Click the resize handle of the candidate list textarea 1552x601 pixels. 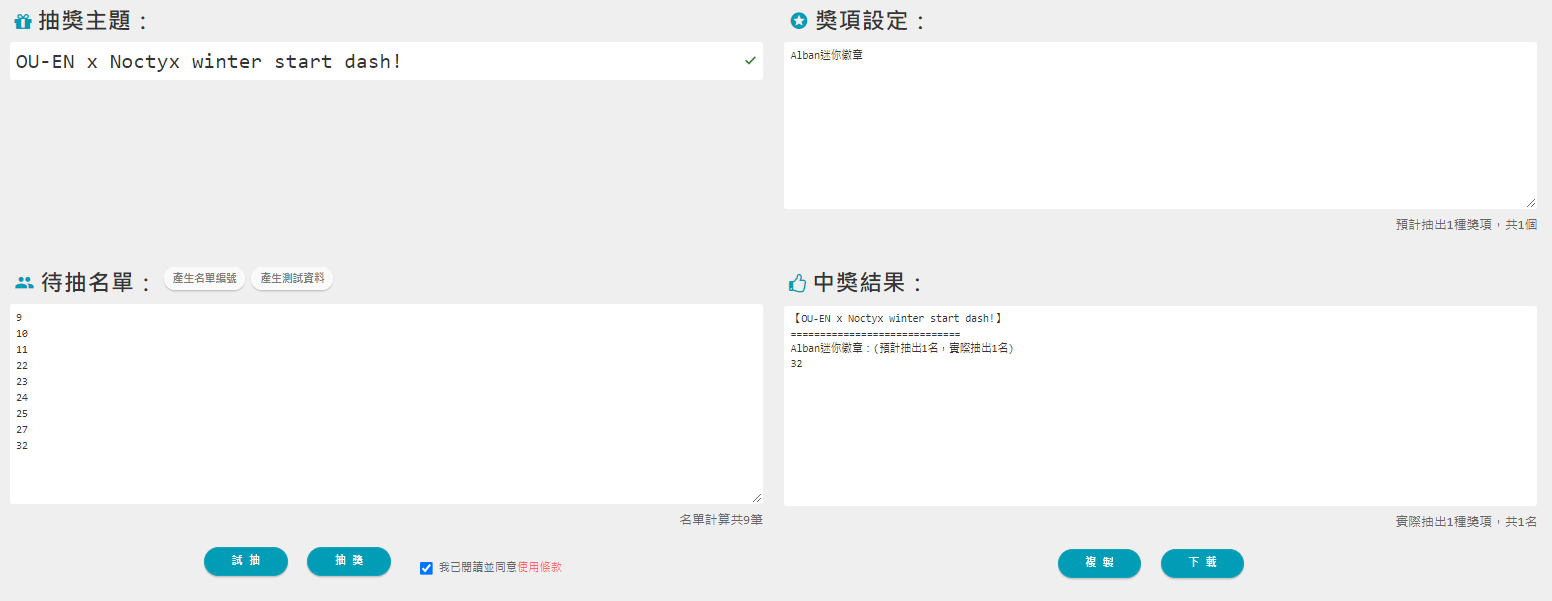(756, 497)
